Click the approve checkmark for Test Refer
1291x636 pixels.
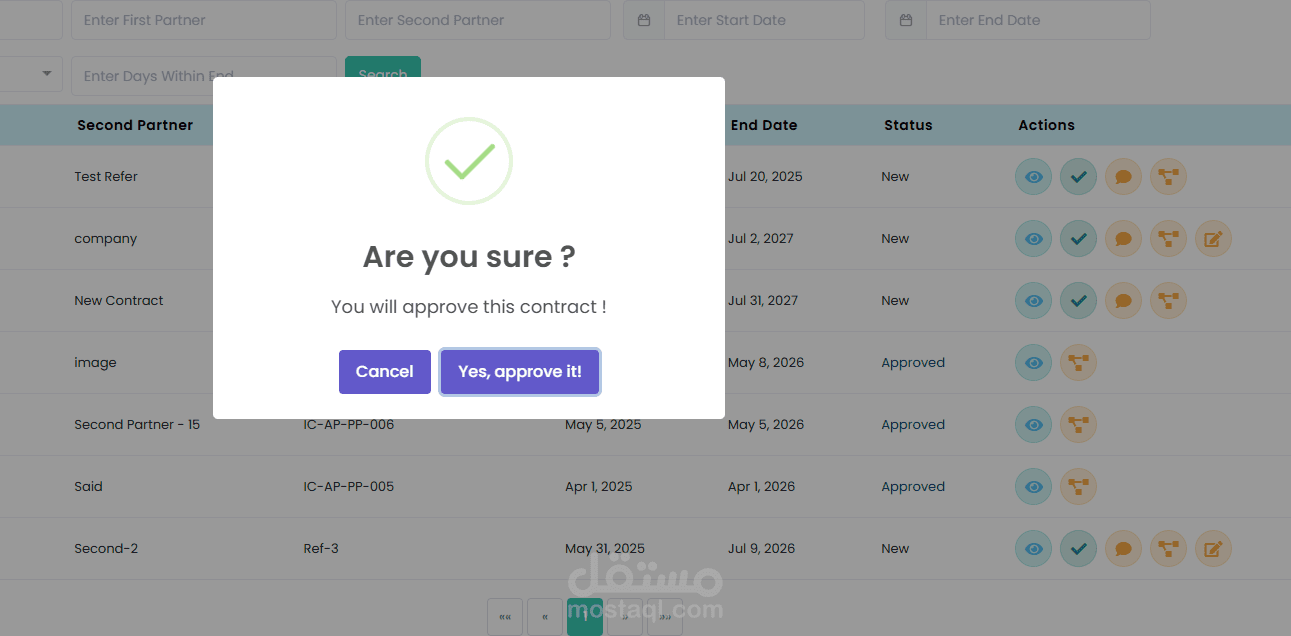point(1078,177)
